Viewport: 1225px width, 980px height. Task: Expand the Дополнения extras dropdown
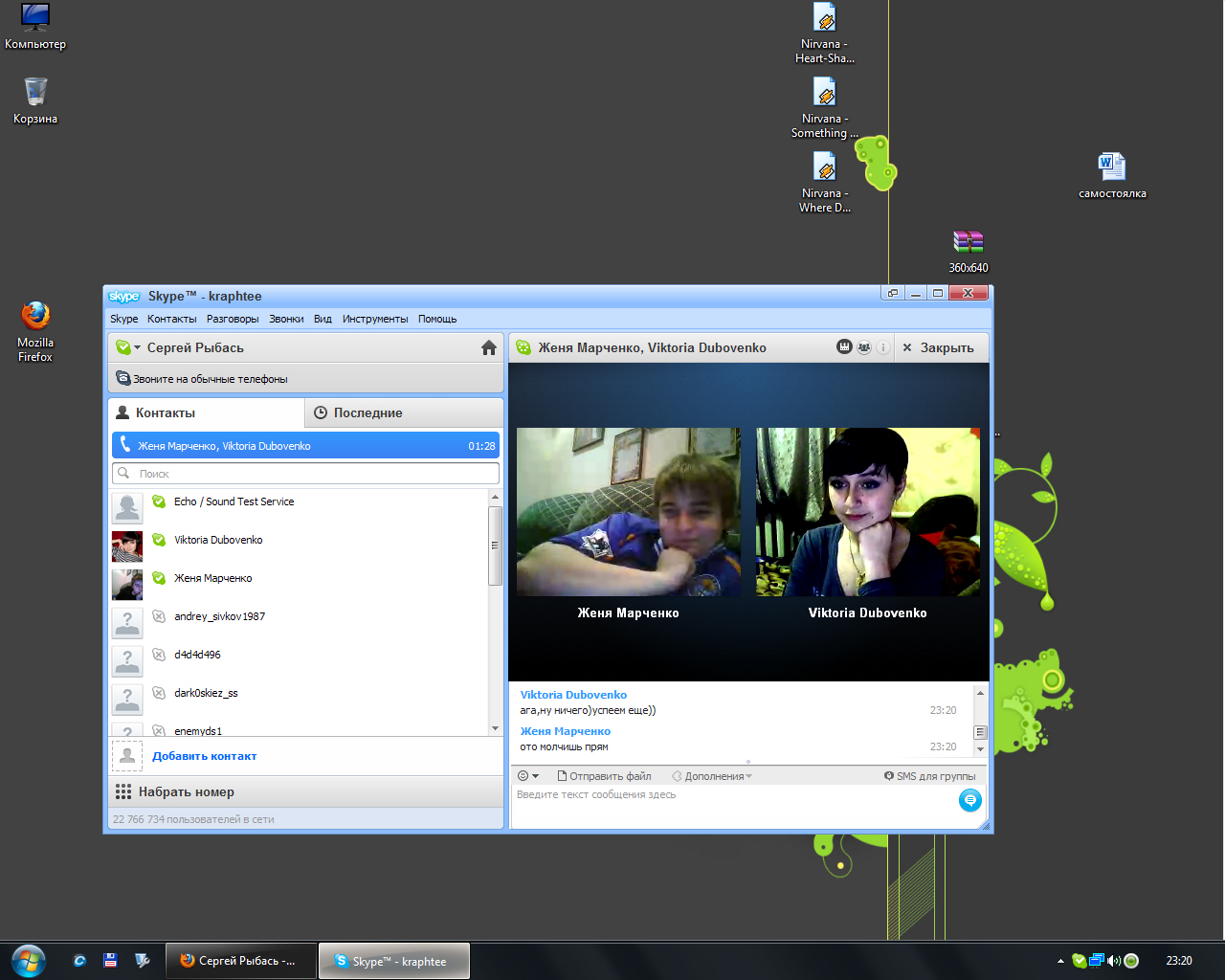[x=712, y=776]
